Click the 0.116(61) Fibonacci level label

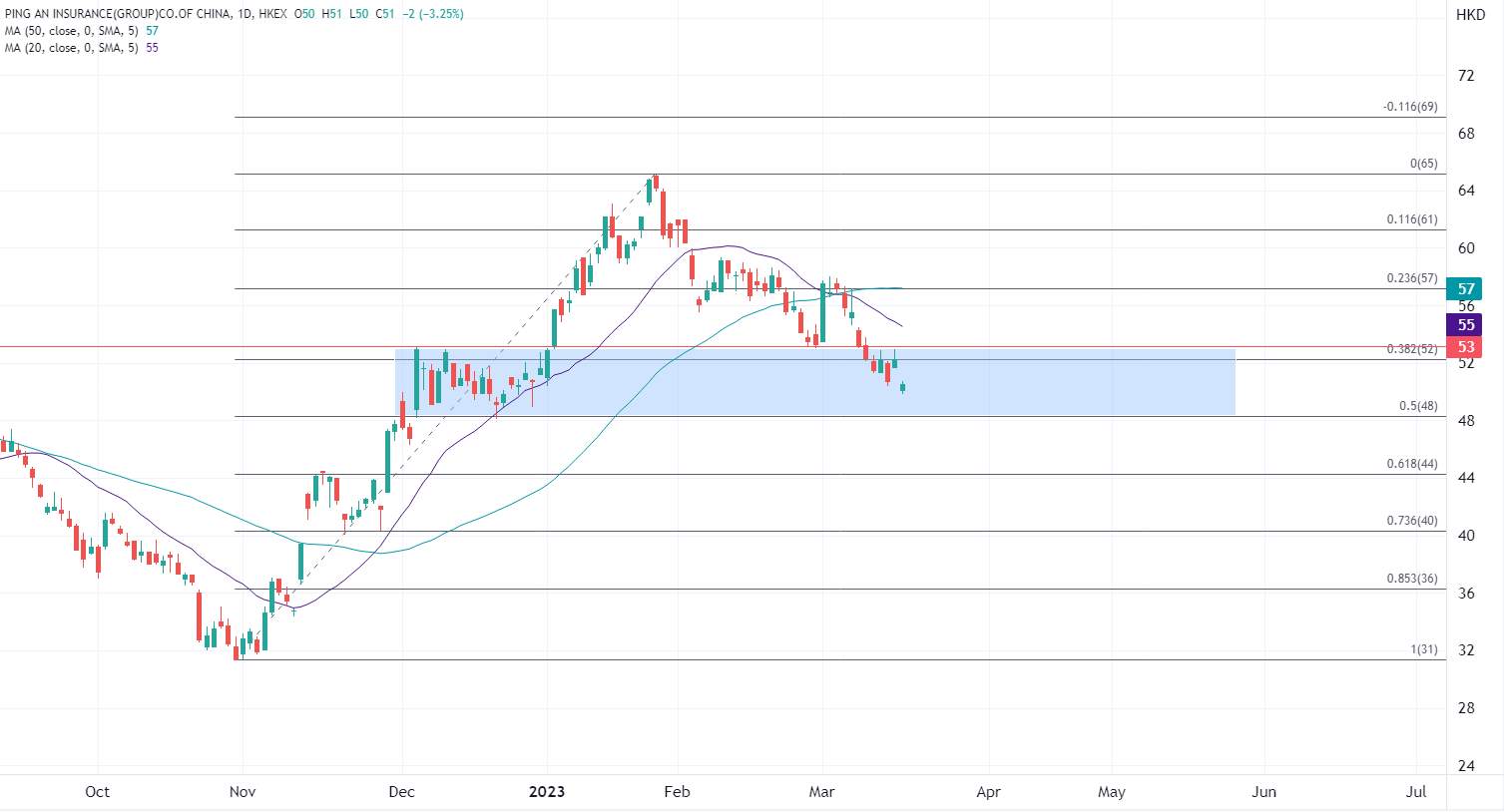pyautogui.click(x=1412, y=219)
